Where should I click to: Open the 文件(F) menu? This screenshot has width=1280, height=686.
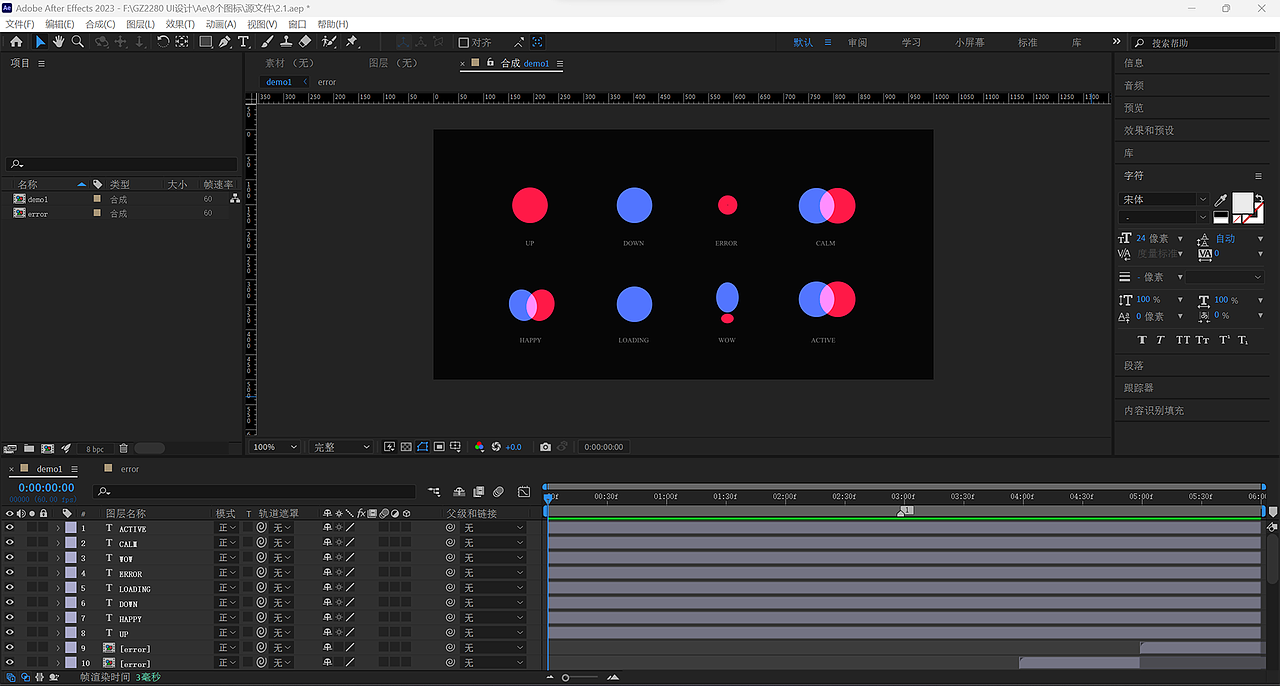[x=20, y=24]
